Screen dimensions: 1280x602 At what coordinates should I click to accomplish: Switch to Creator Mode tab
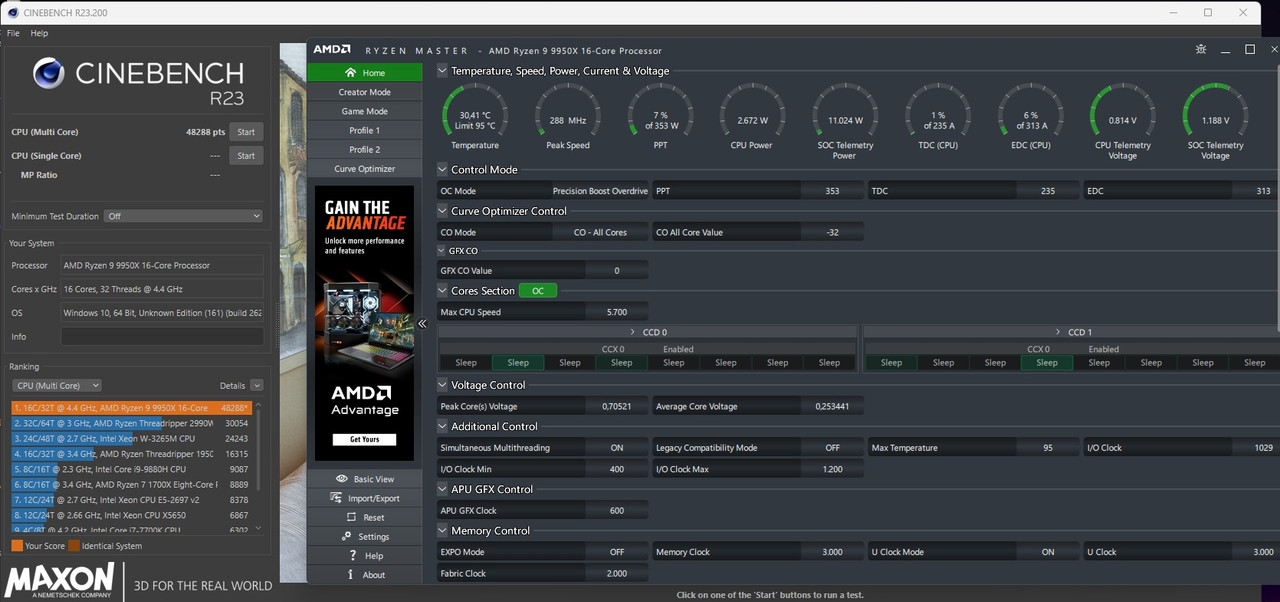[x=365, y=92]
